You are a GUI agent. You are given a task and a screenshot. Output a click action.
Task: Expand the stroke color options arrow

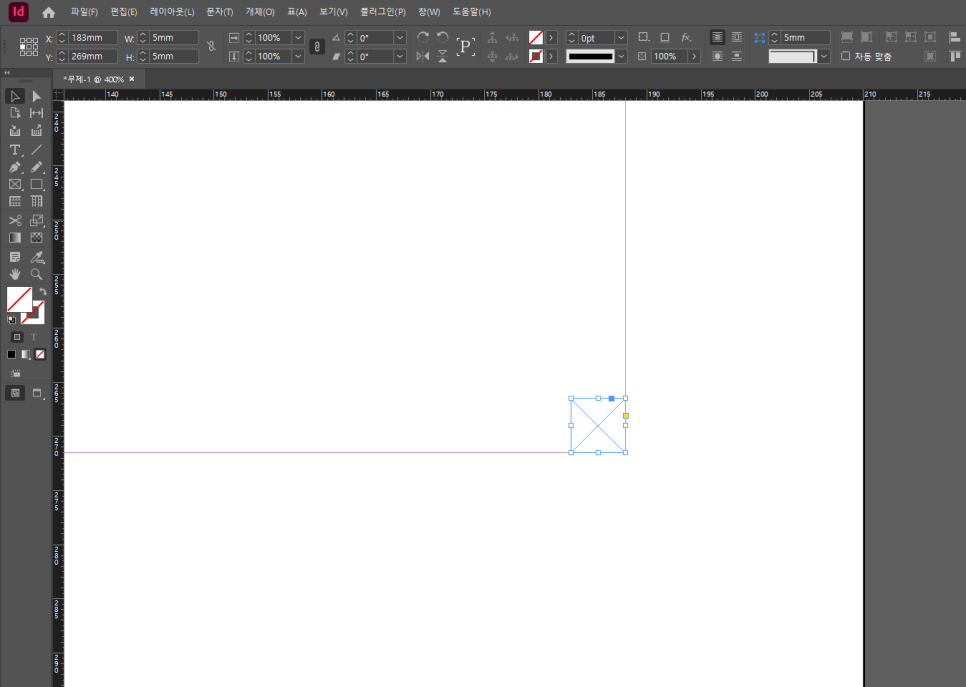(551, 56)
